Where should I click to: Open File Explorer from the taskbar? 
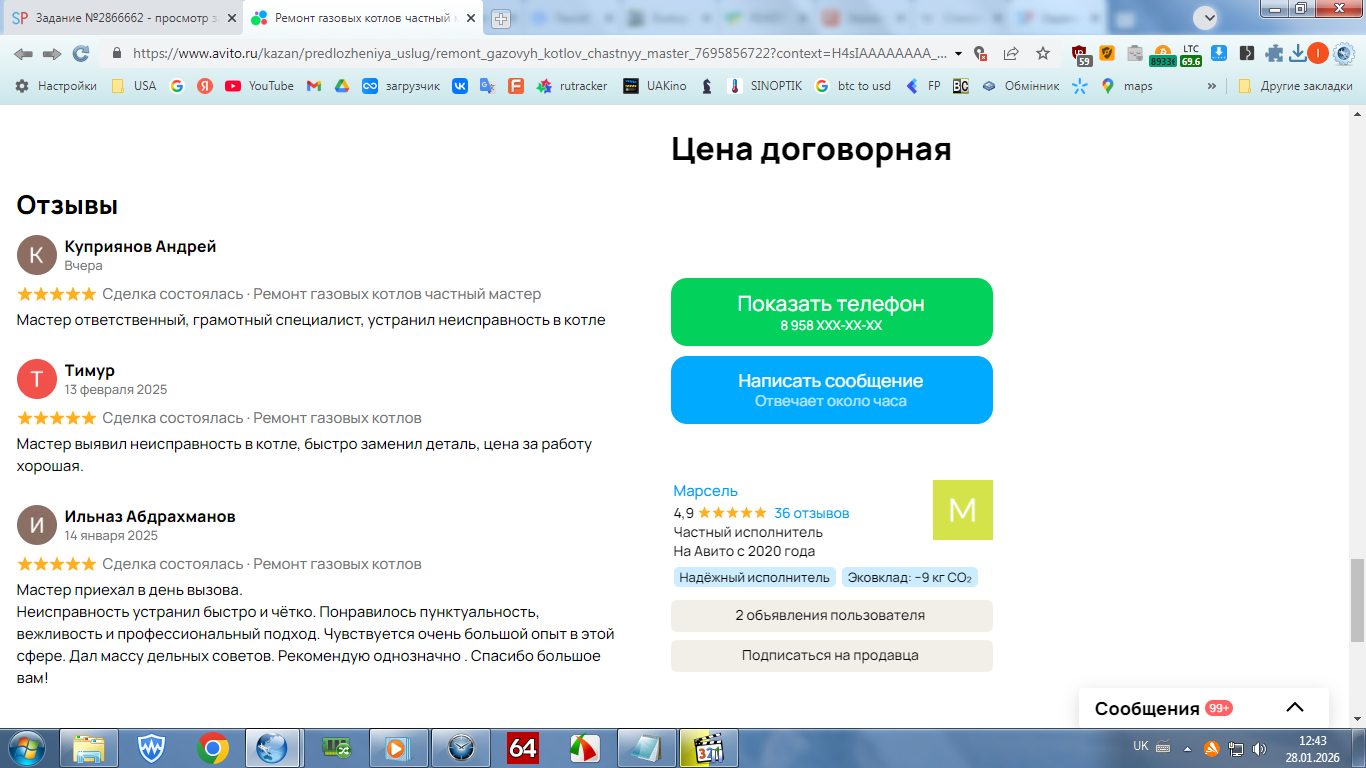coord(90,748)
